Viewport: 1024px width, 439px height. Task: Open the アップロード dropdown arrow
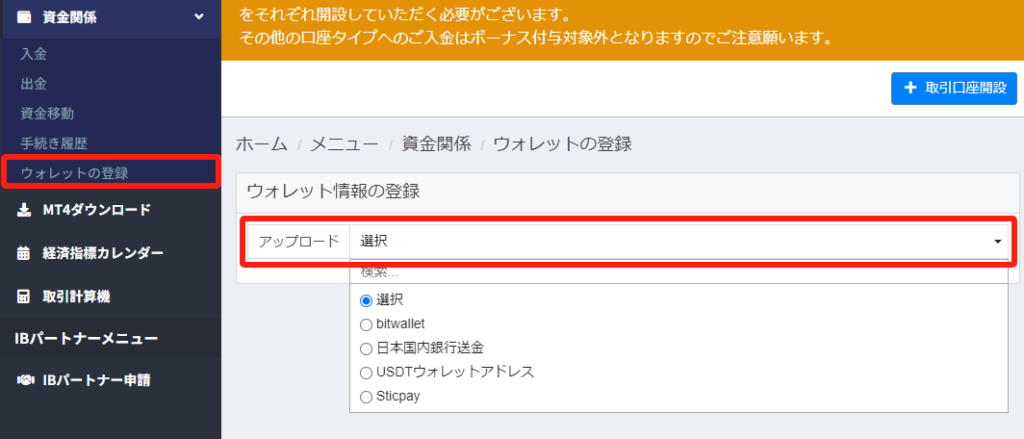coord(997,242)
